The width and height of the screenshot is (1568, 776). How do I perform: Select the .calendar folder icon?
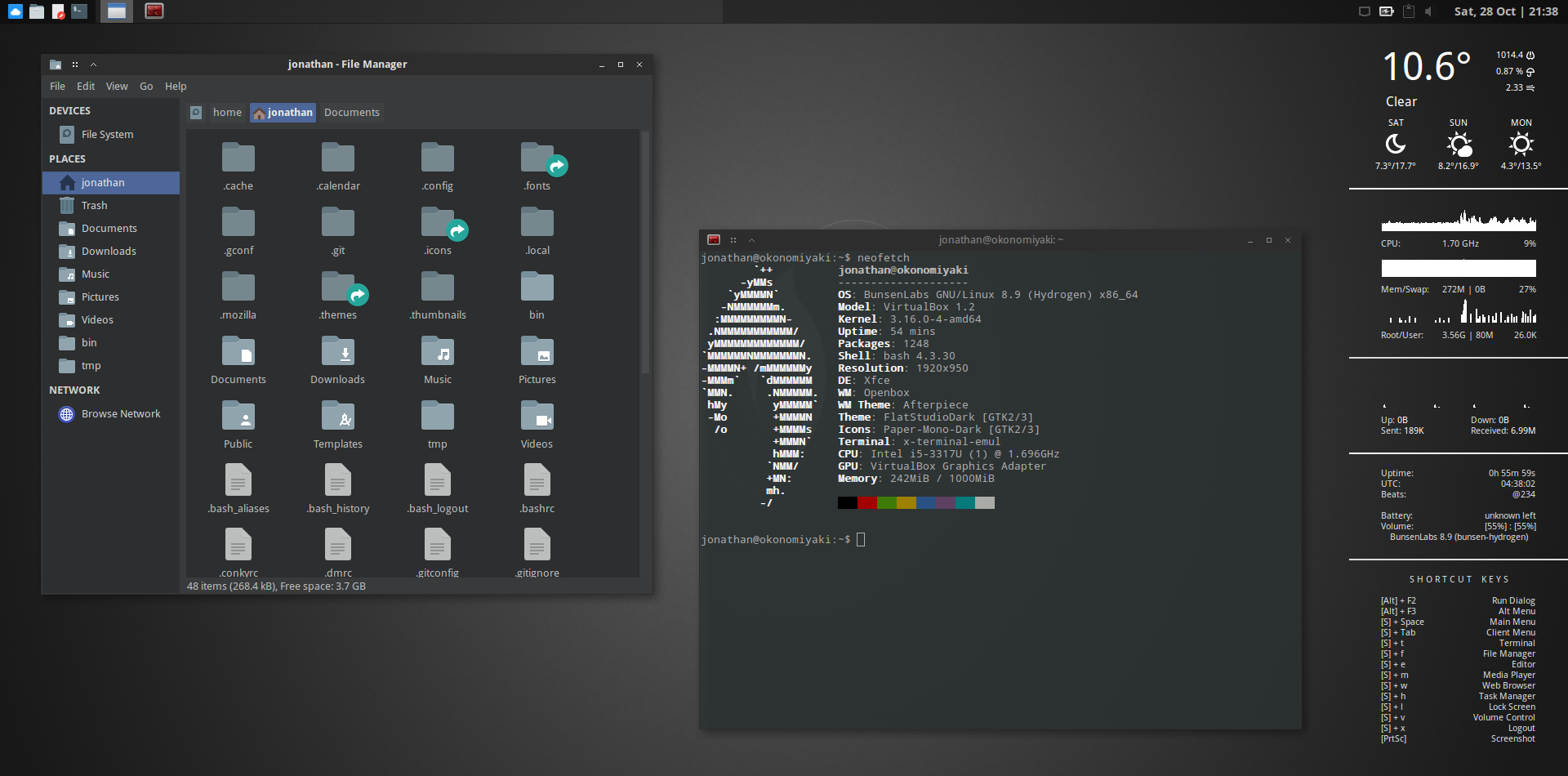click(338, 157)
